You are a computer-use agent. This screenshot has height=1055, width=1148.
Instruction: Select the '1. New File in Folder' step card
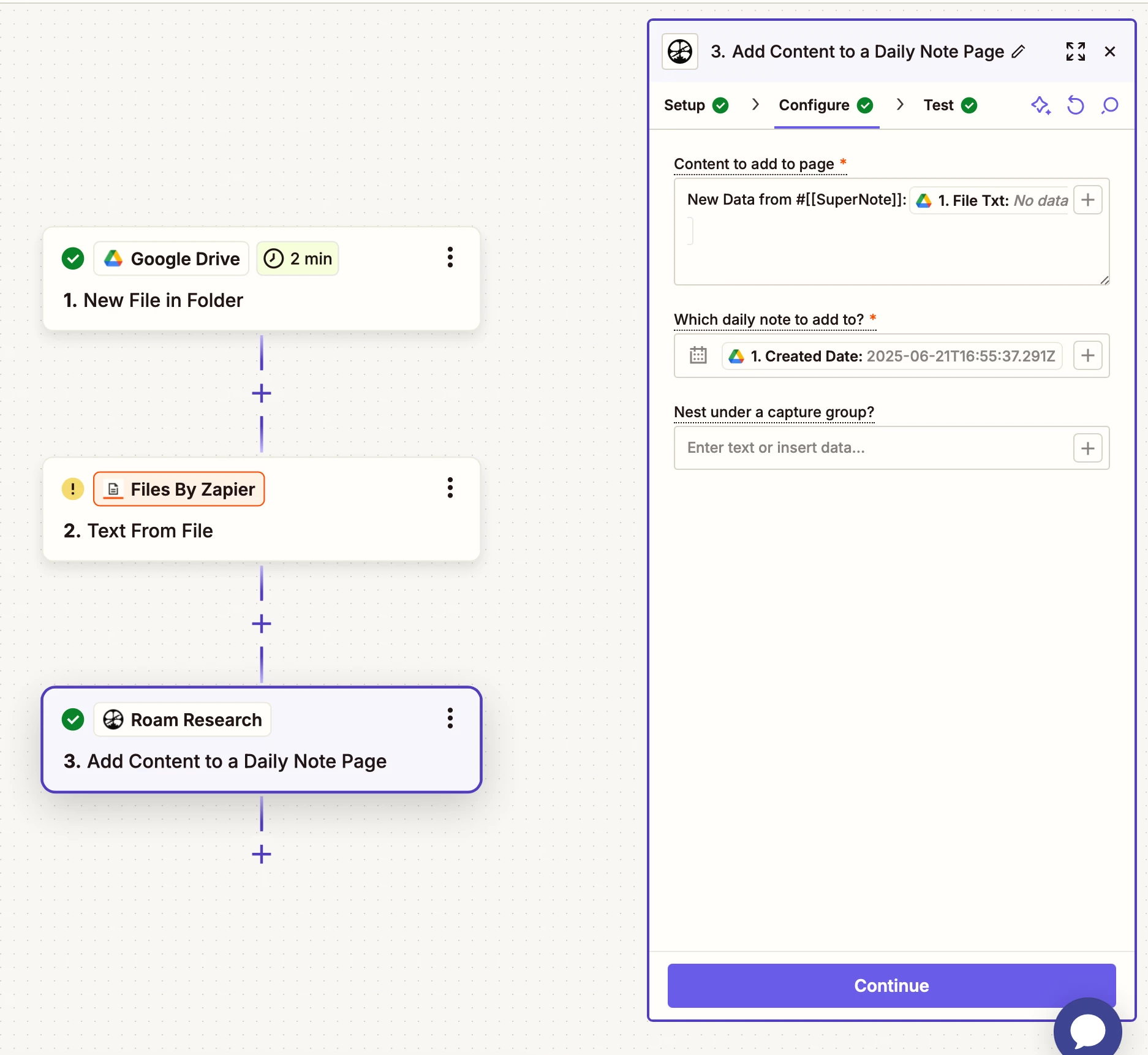262,279
